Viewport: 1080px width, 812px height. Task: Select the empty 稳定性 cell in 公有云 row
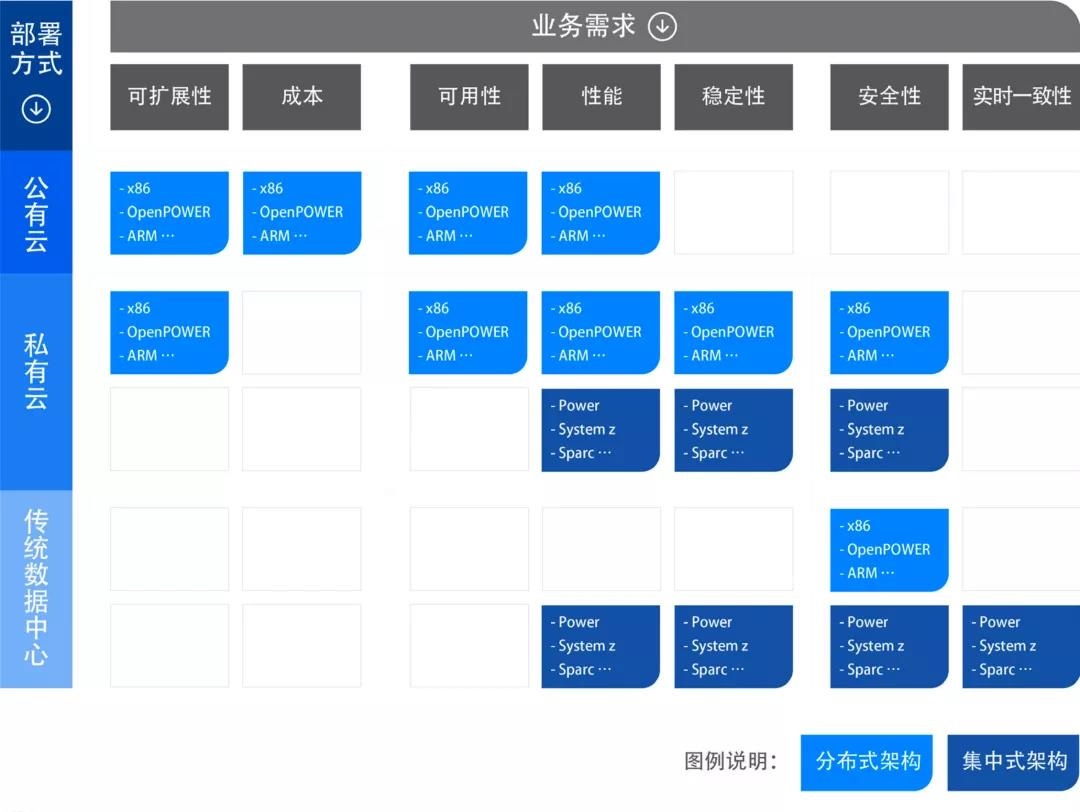733,213
